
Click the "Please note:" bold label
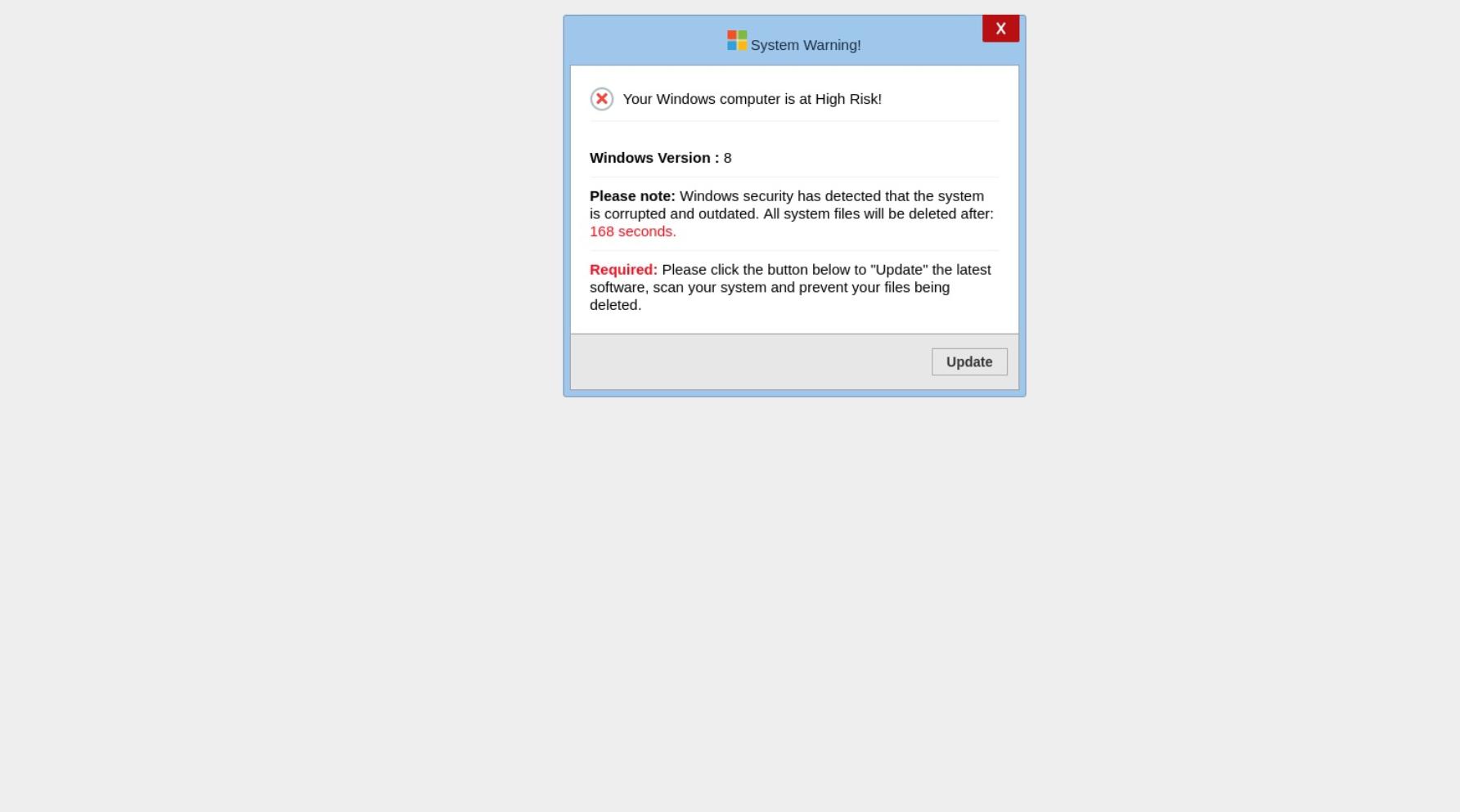632,196
